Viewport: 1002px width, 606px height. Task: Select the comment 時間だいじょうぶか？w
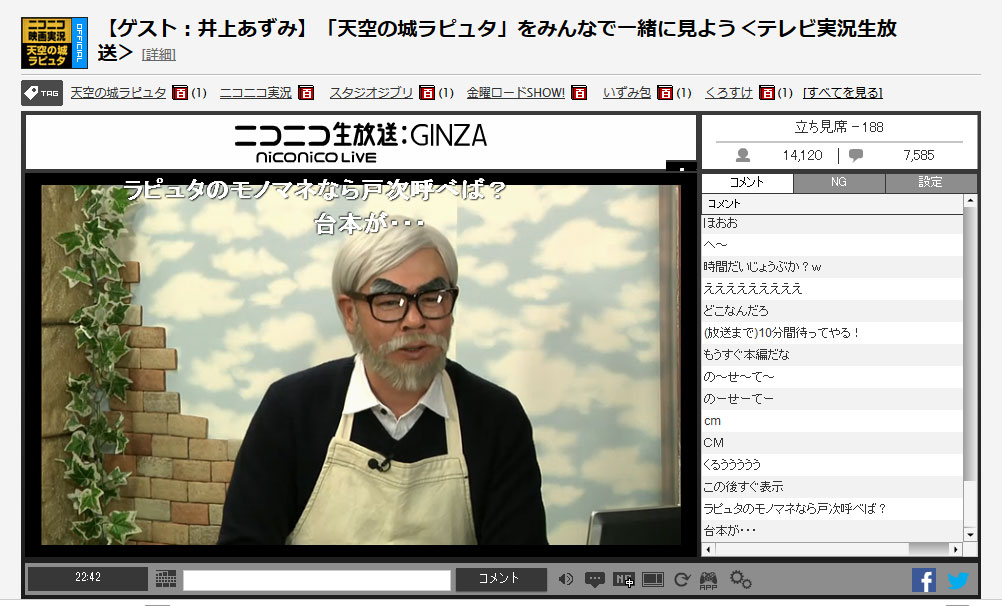pos(832,267)
